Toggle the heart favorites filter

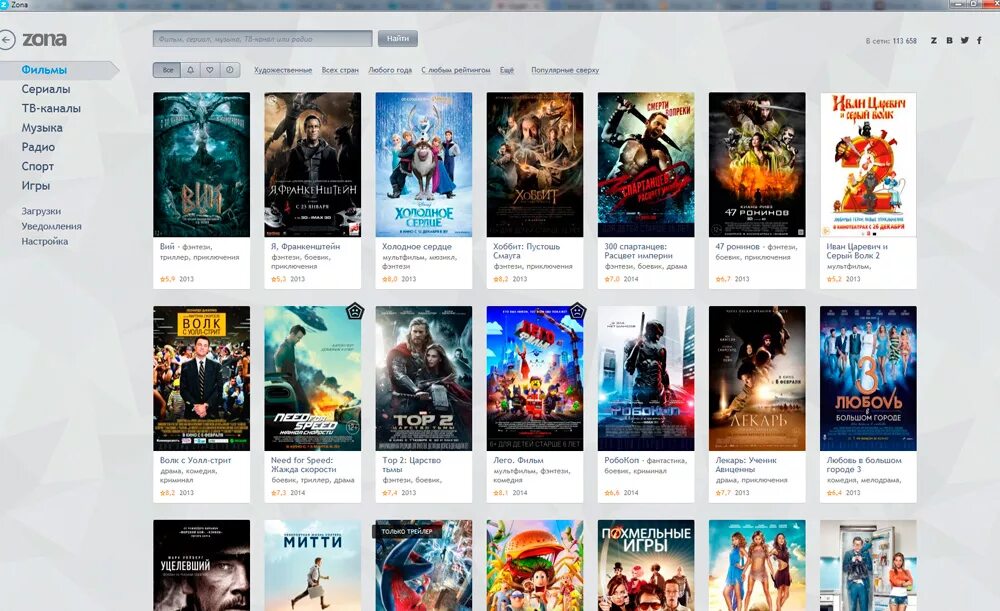pos(210,70)
